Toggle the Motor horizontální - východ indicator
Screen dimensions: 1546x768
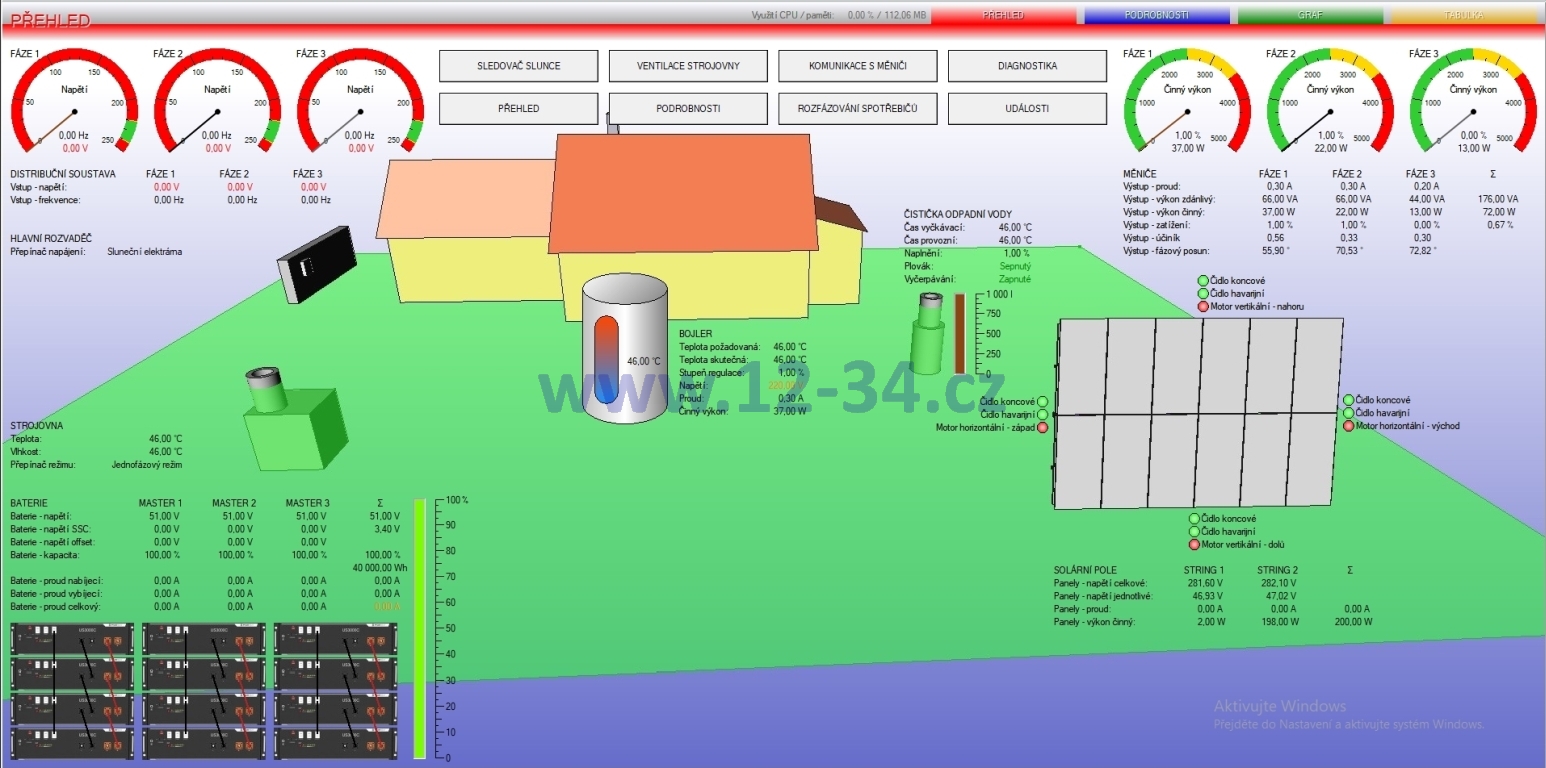[1349, 426]
